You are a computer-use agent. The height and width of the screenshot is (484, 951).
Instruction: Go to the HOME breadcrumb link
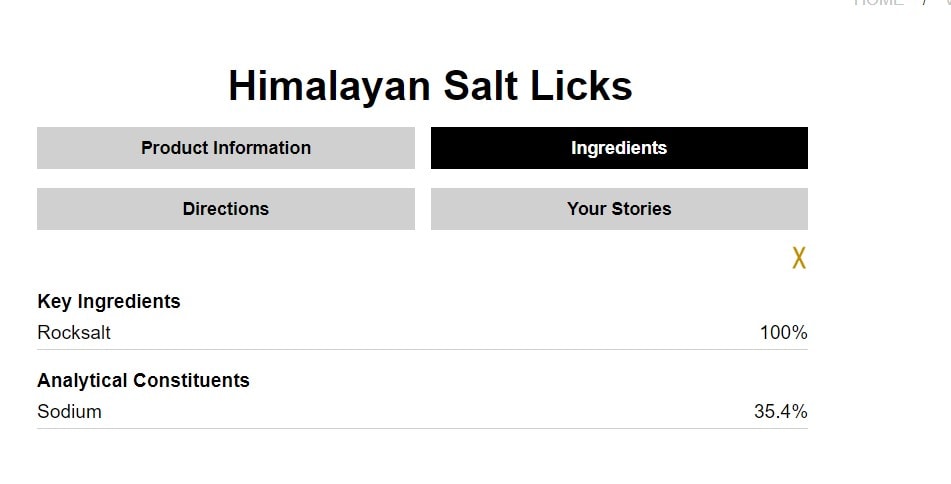click(878, 3)
